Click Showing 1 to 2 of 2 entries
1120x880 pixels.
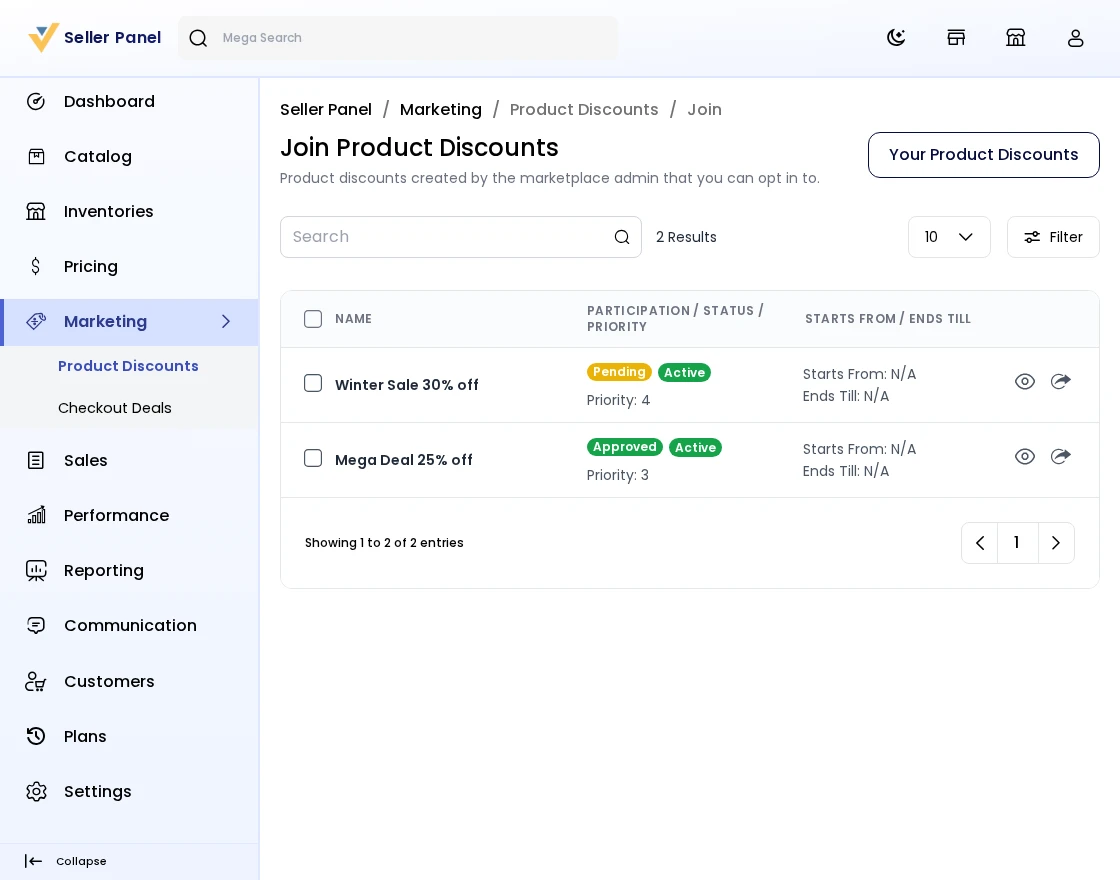384,543
